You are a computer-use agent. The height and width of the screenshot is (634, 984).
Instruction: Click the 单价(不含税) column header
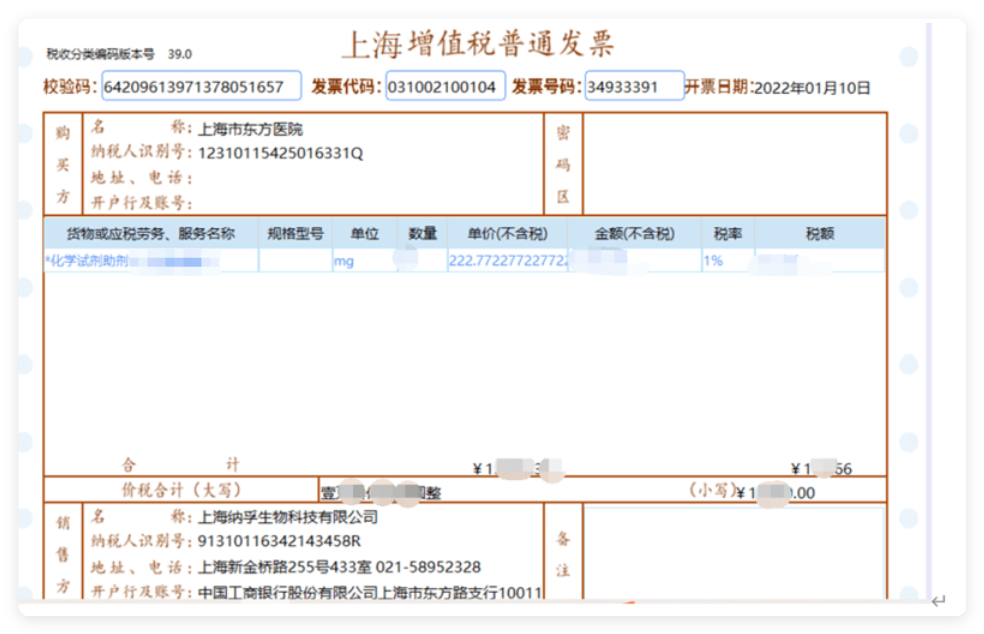pos(508,234)
